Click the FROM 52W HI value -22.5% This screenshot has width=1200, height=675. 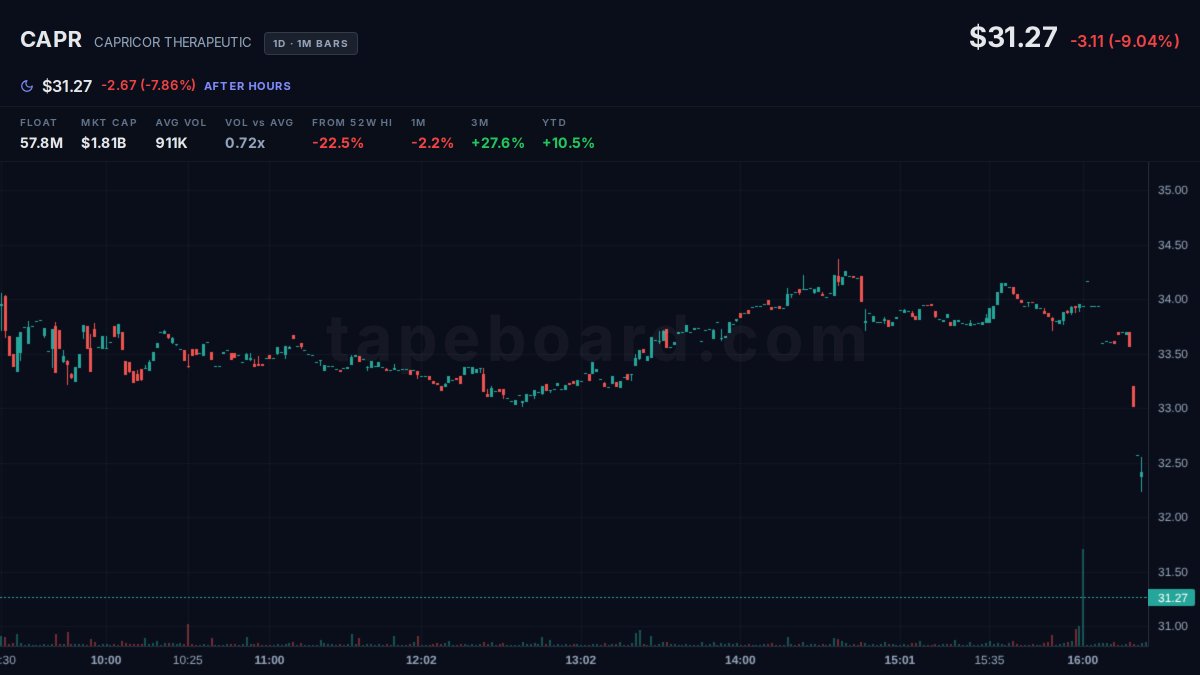338,143
